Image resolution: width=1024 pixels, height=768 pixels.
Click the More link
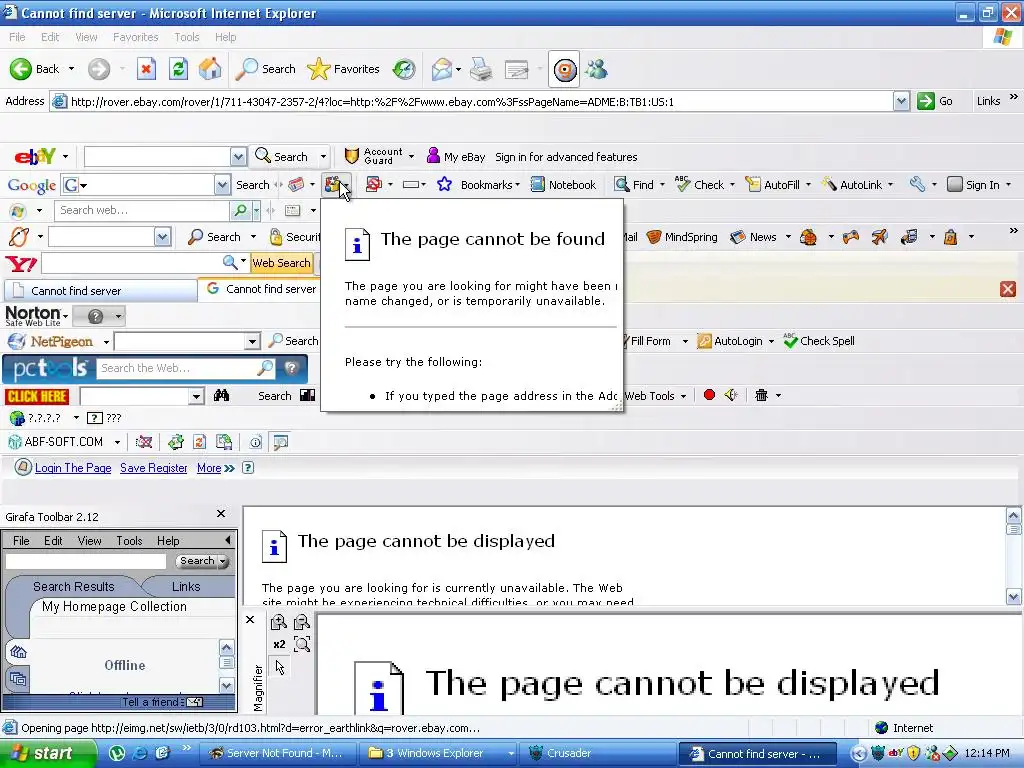coord(209,468)
